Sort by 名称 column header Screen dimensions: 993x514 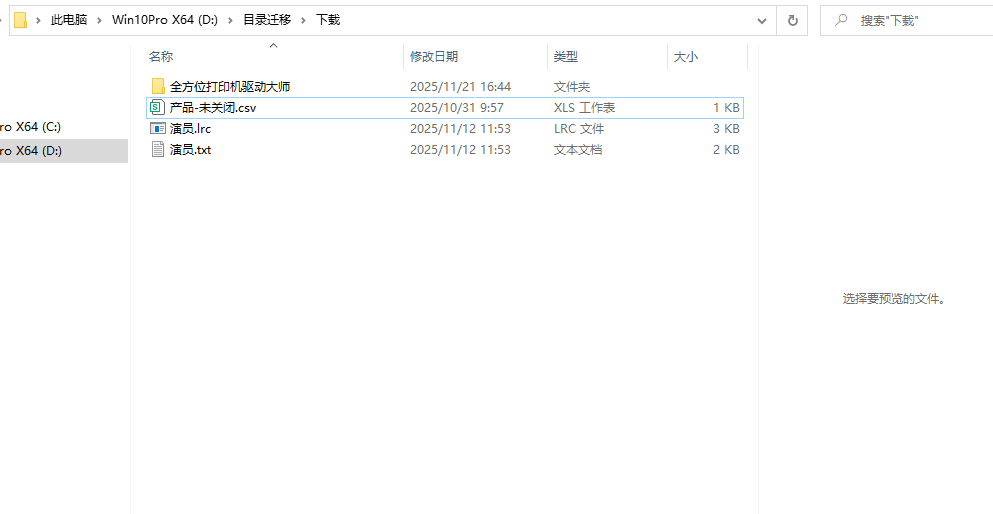click(161, 57)
